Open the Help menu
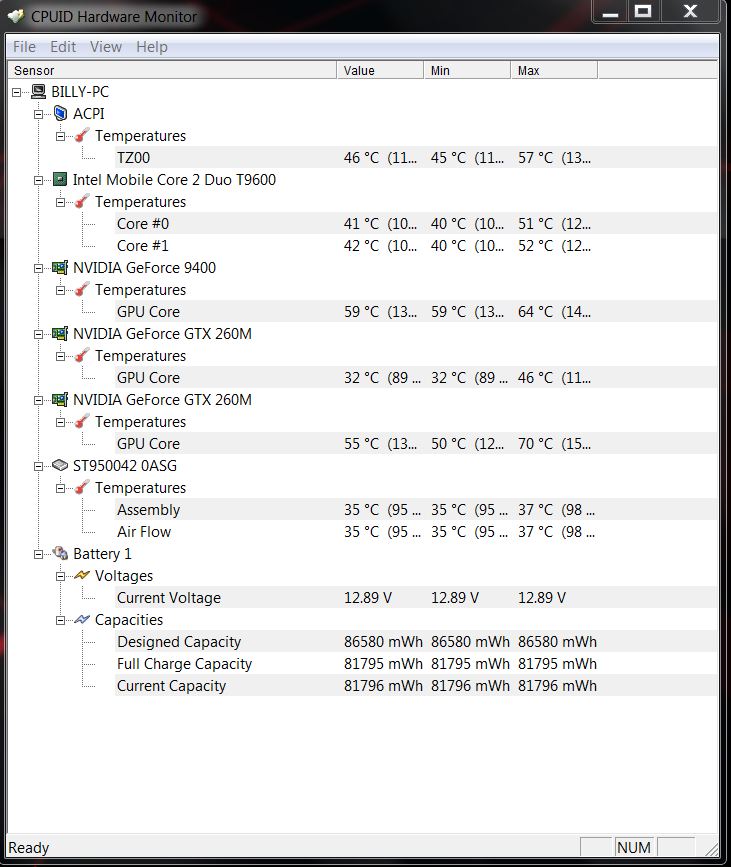 (x=152, y=47)
